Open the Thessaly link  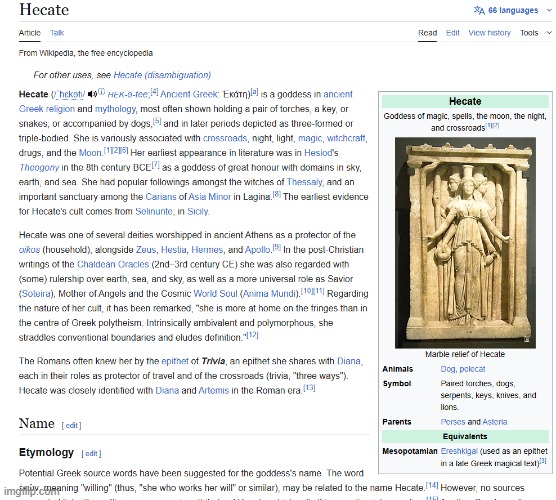click(305, 182)
